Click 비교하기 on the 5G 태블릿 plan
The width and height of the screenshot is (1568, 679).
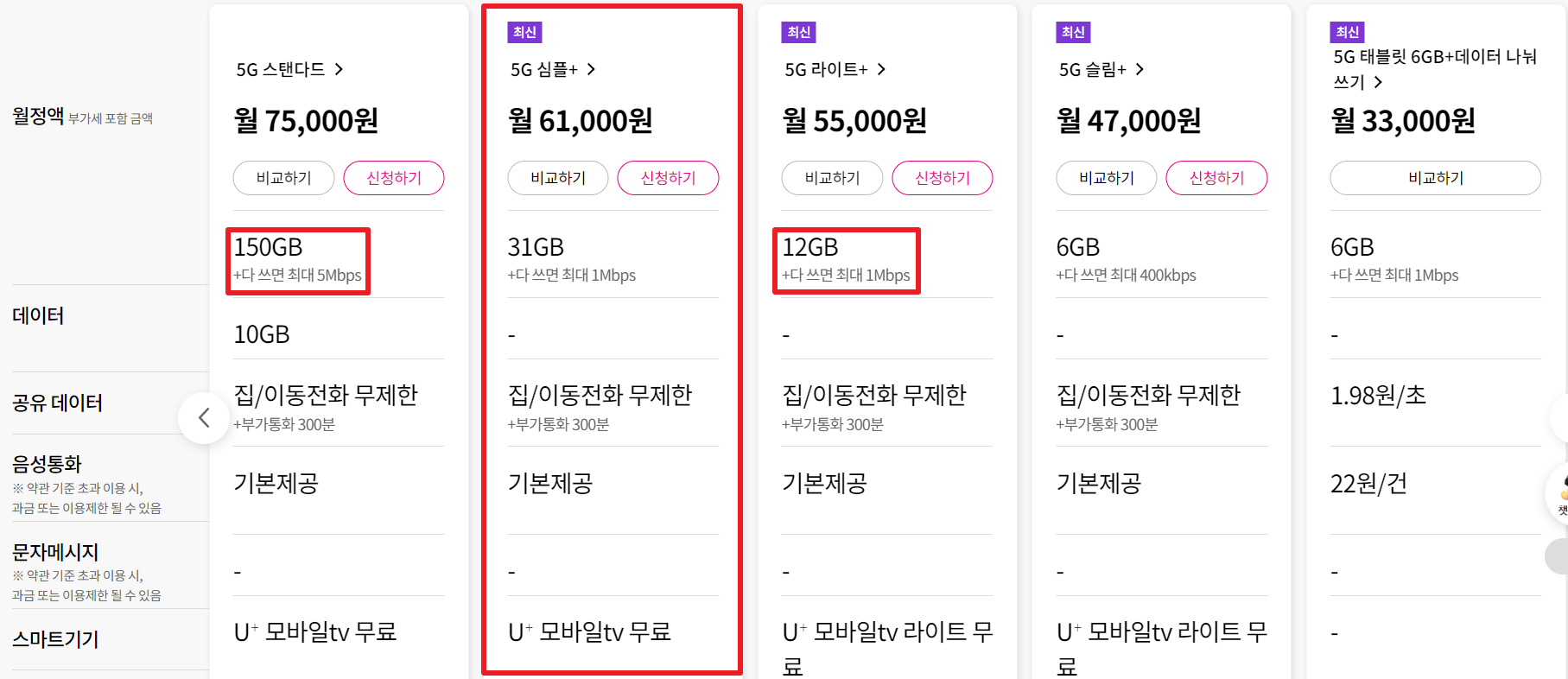1435,177
